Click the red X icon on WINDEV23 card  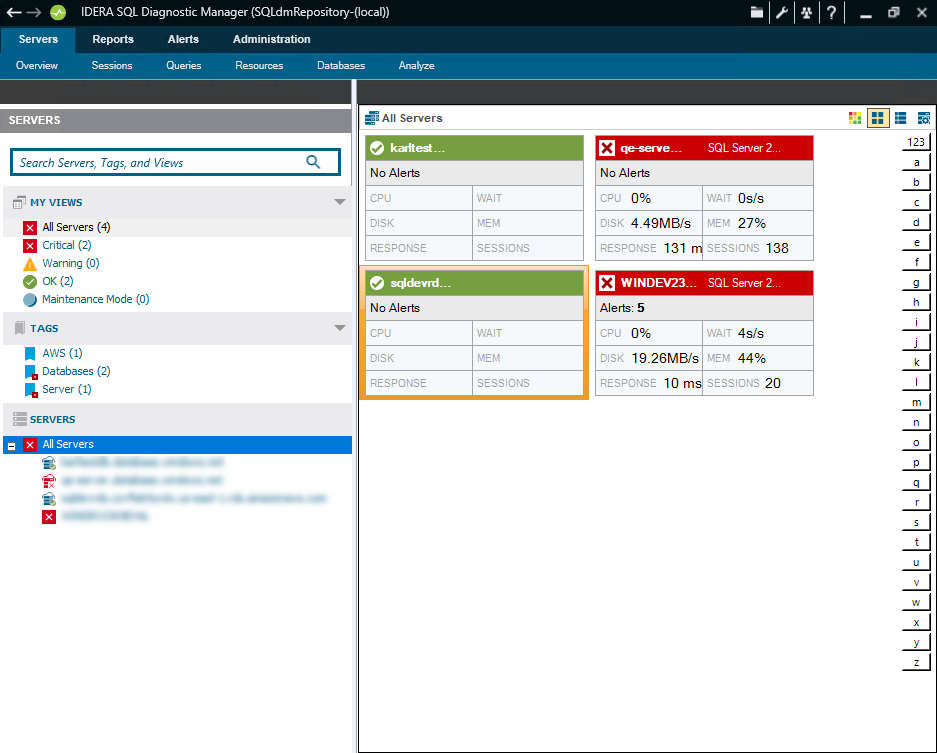(x=607, y=283)
